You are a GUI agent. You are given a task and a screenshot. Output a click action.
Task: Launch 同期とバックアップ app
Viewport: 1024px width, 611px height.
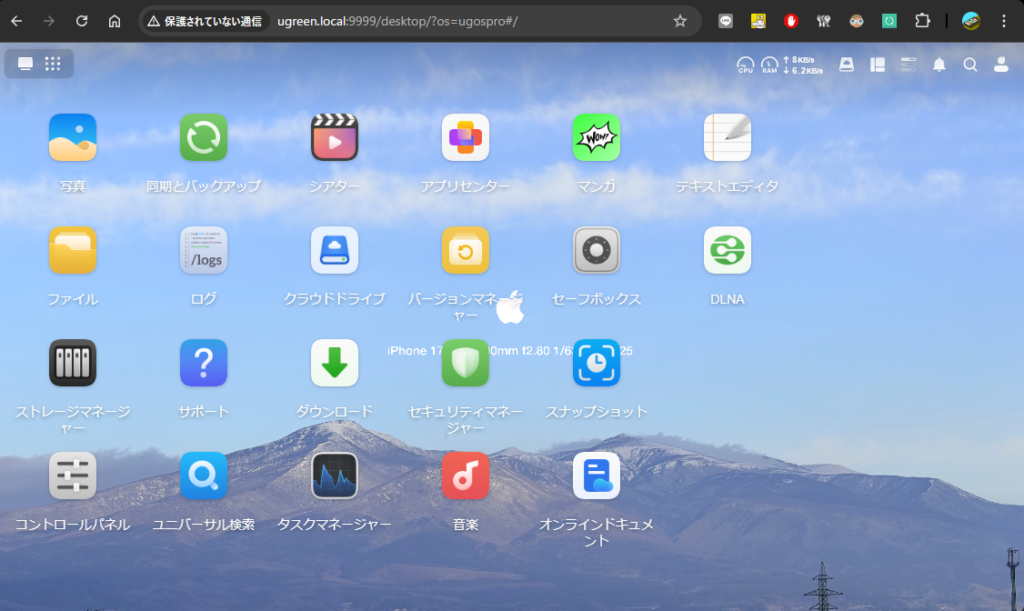click(203, 138)
